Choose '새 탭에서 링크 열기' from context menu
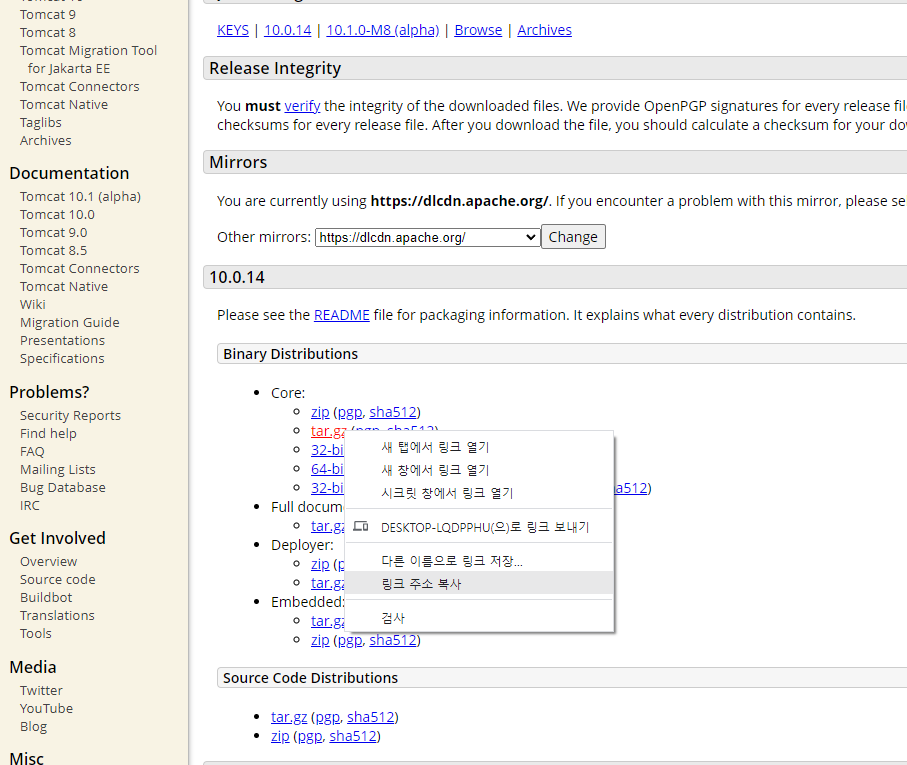The width and height of the screenshot is (907, 765). click(x=479, y=447)
